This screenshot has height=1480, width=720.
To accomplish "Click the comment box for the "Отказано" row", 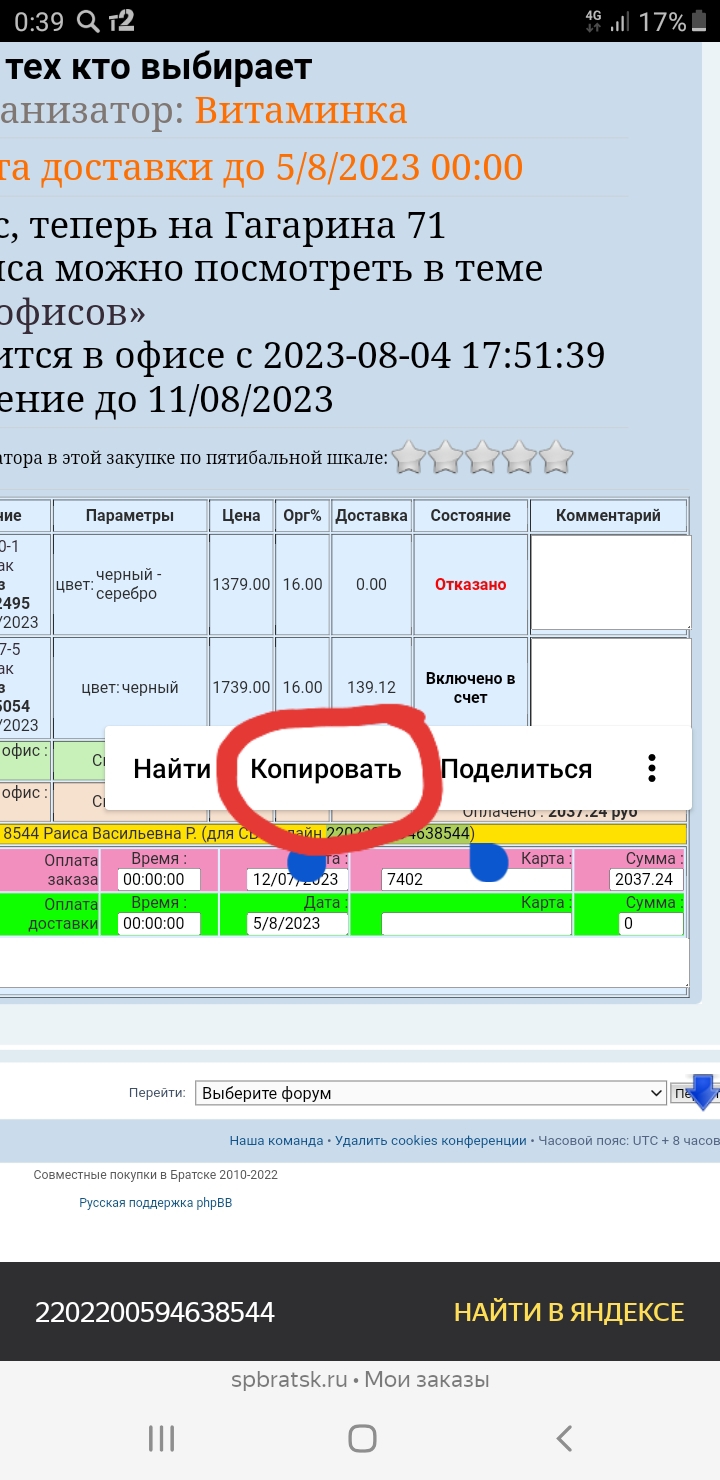I will tap(610, 583).
